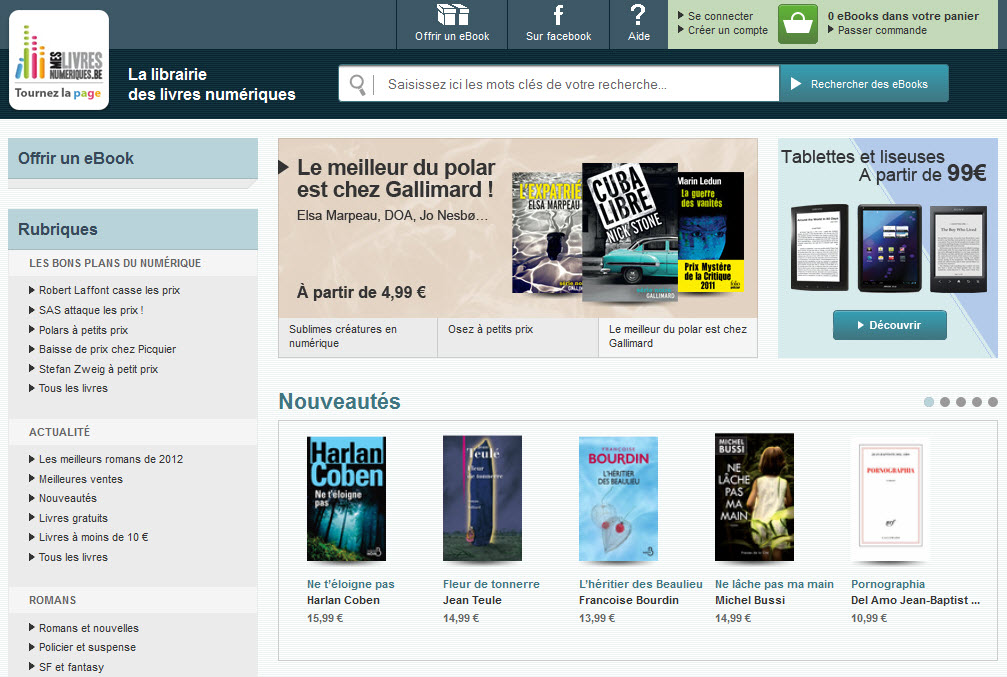Select 'Sublimes créatures en numérique' banner tab
Screen dimensions: 1007x677
358,337
